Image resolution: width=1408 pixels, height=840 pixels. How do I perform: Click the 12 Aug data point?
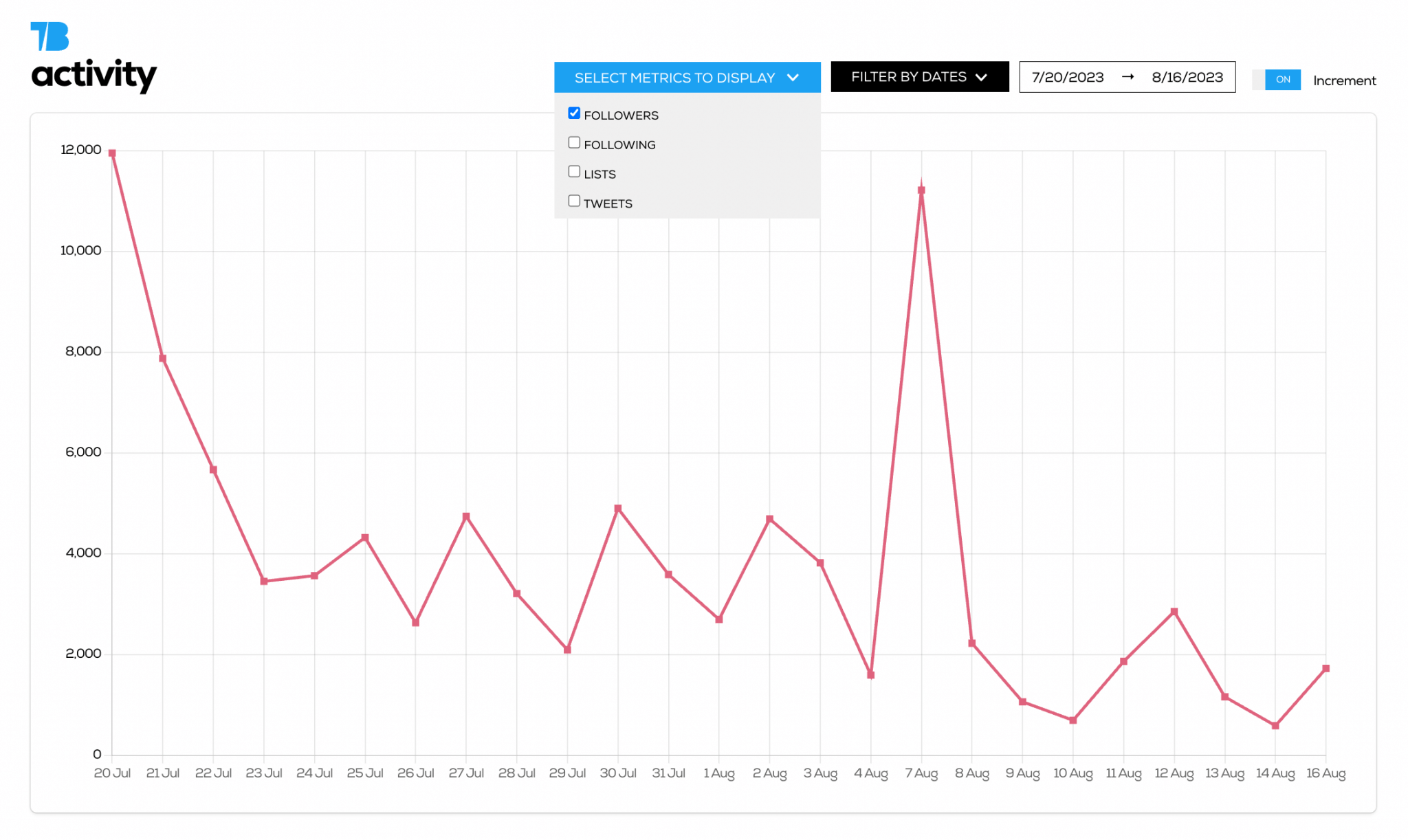click(x=1174, y=612)
